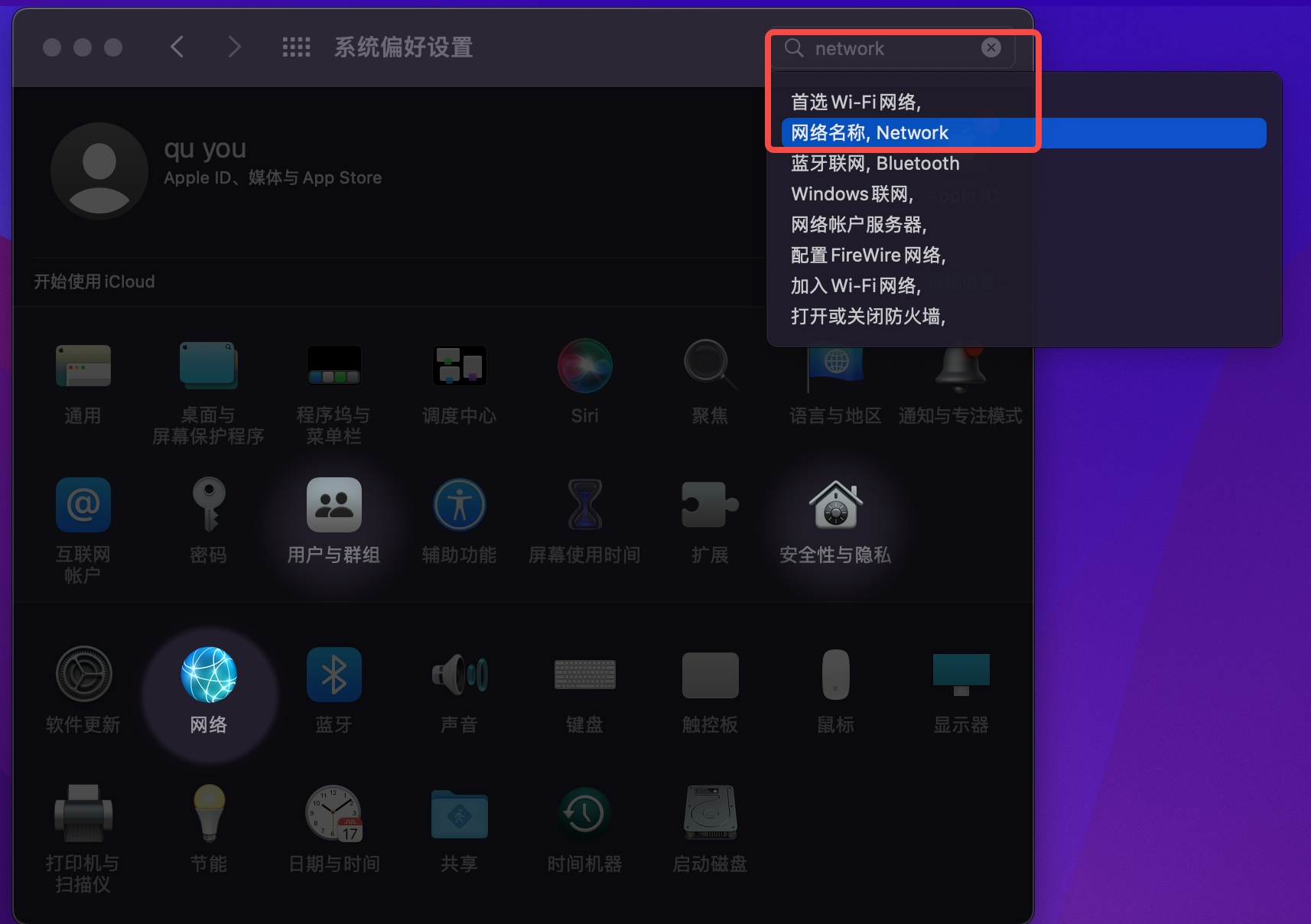1311x924 pixels.
Task: Open the 通用 (General) preferences icon
Action: (83, 366)
